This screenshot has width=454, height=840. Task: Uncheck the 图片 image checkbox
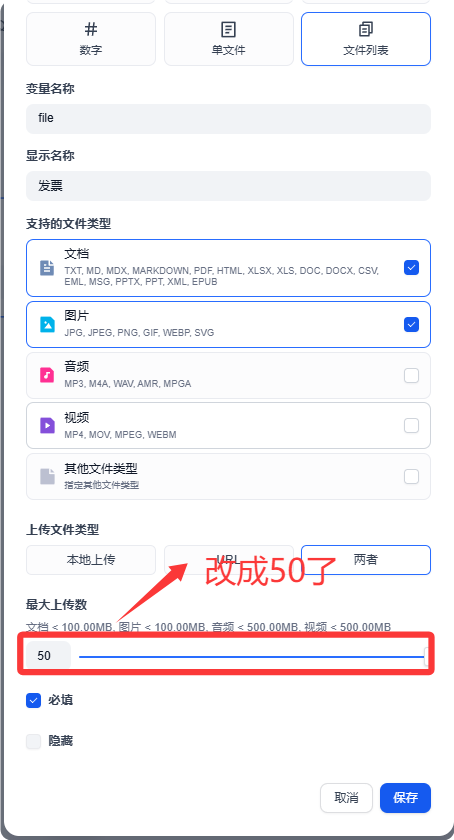pos(411,324)
